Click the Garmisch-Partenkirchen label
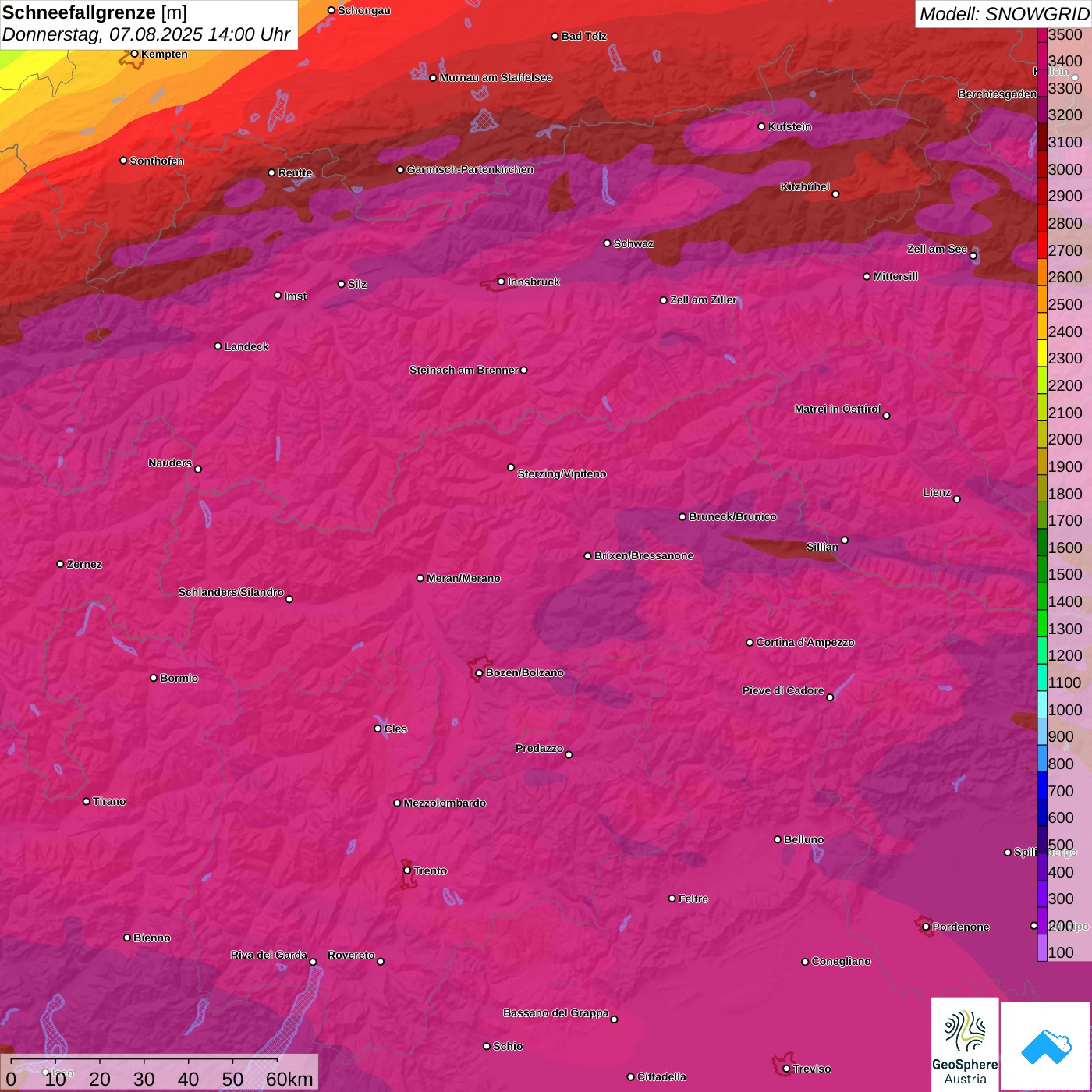Screen dimensions: 1092x1092 click(x=470, y=169)
